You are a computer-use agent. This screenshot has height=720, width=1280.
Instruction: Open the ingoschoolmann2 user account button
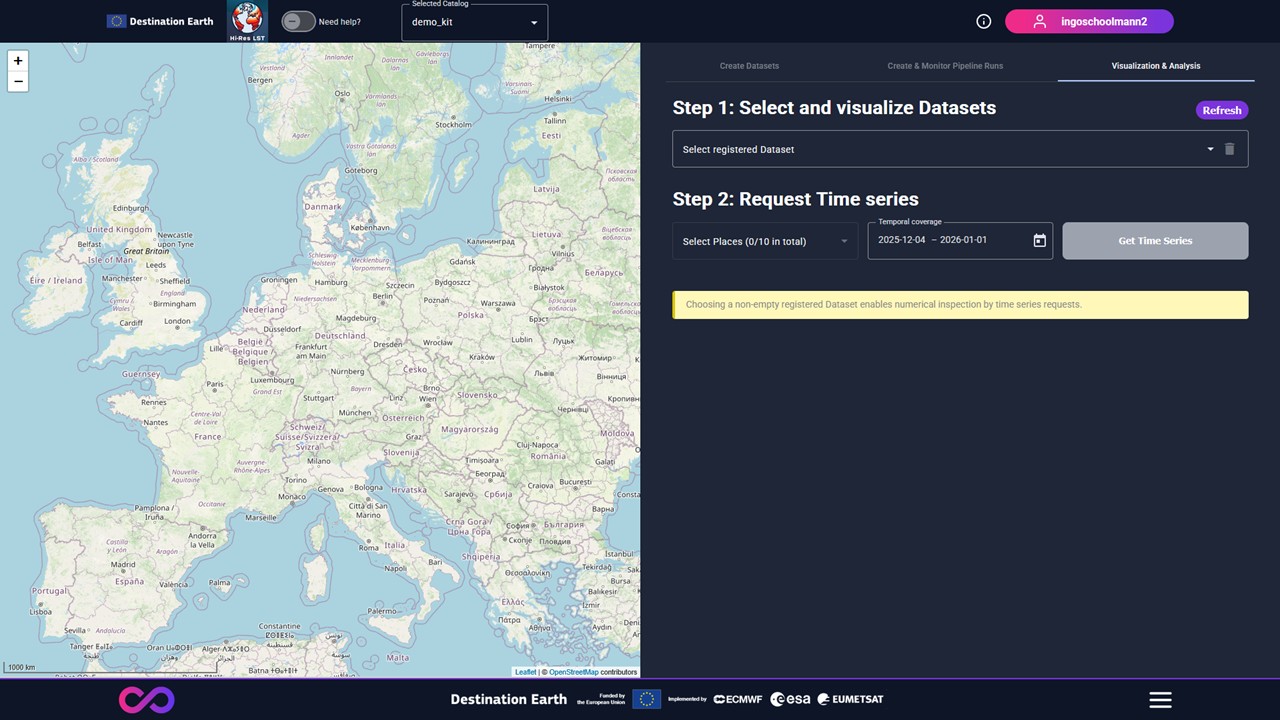click(x=1089, y=21)
